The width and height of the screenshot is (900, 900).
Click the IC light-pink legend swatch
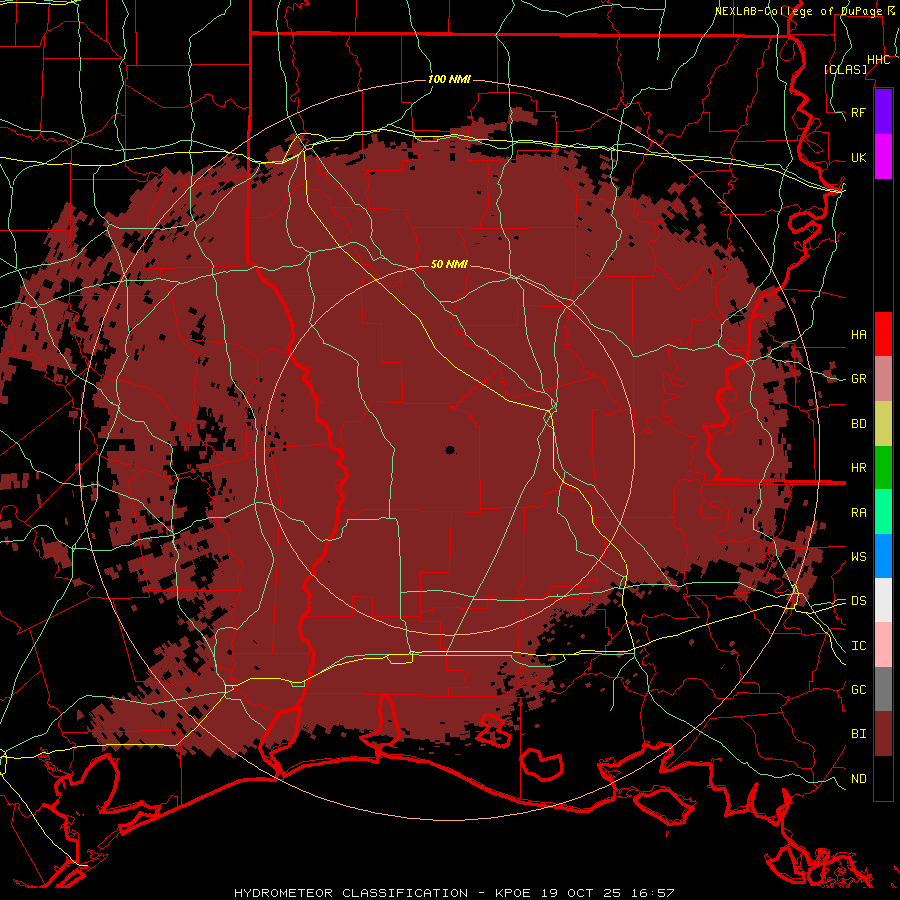point(883,645)
